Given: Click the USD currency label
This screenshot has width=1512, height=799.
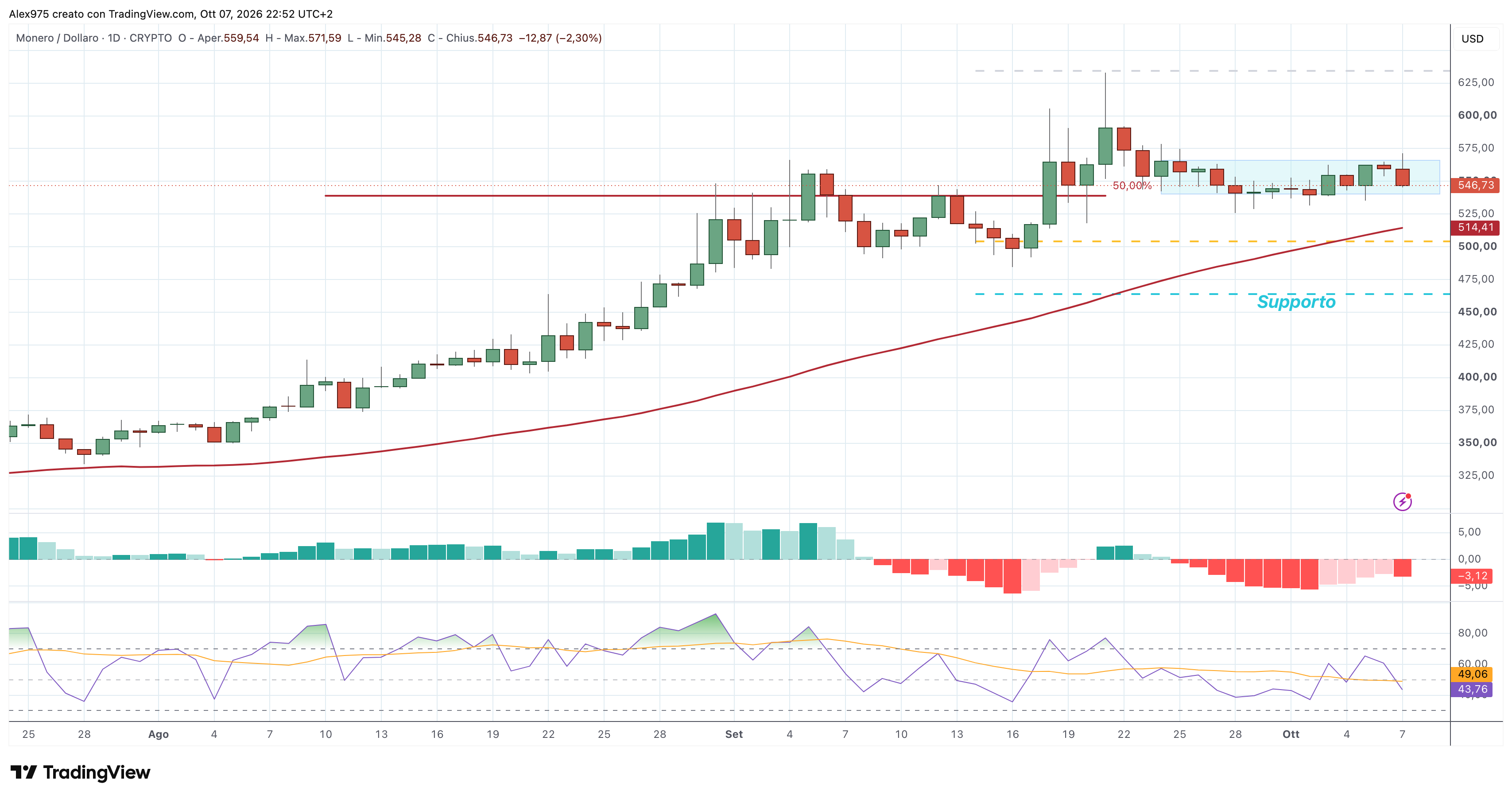Looking at the screenshot, I should pyautogui.click(x=1472, y=39).
